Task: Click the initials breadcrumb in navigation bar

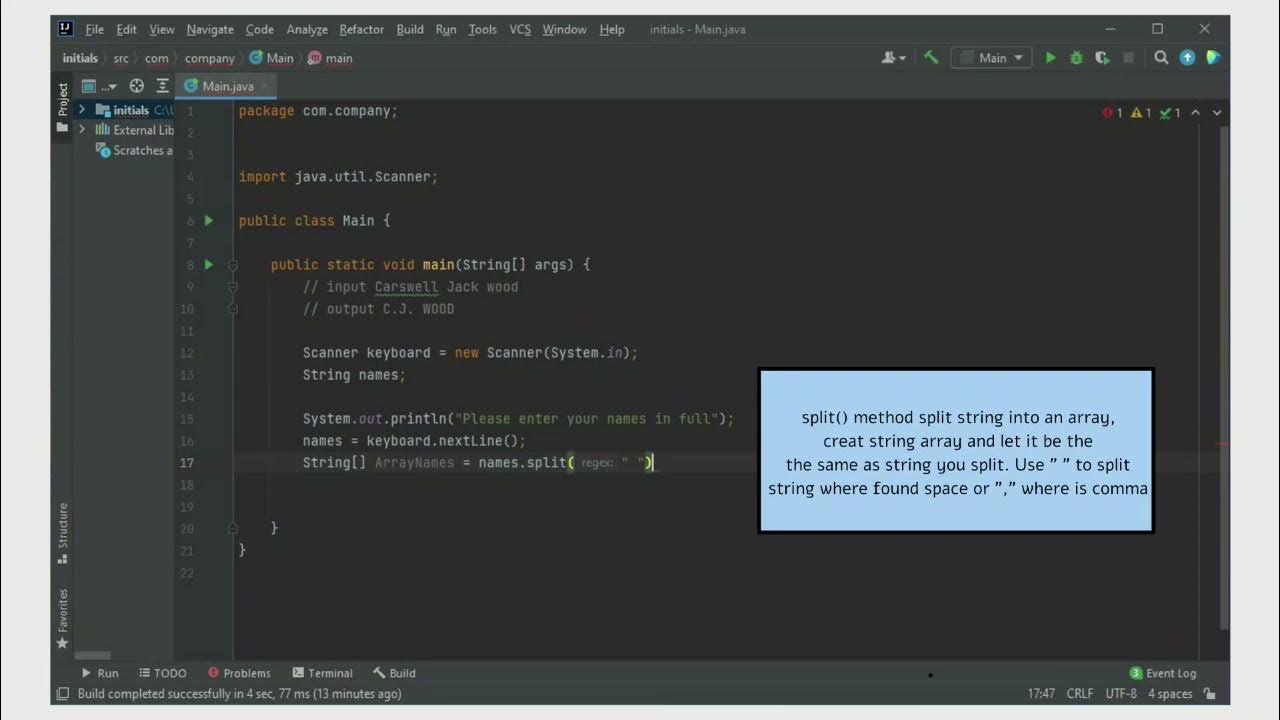Action: click(x=80, y=58)
